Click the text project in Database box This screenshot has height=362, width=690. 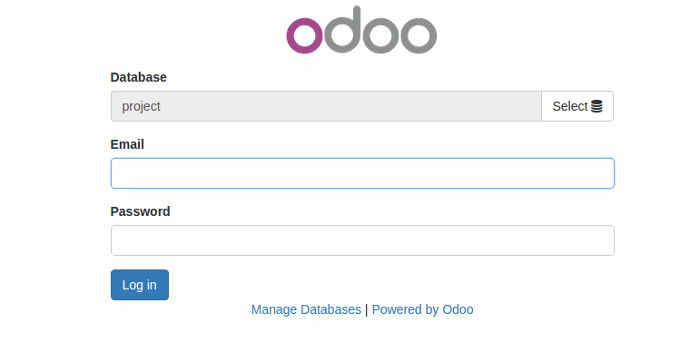141,107
